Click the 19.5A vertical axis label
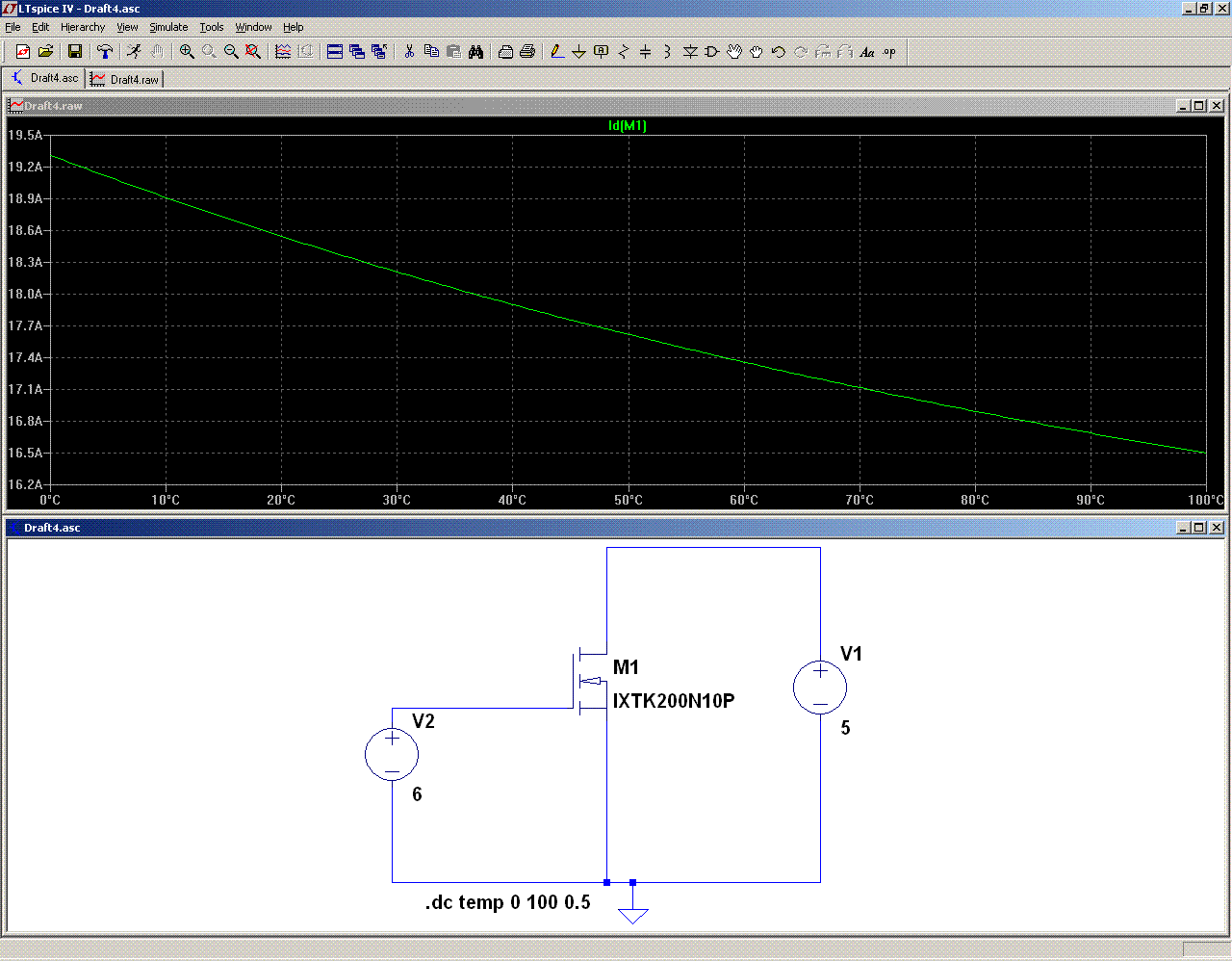This screenshot has height=961, width=1232. pos(26,135)
